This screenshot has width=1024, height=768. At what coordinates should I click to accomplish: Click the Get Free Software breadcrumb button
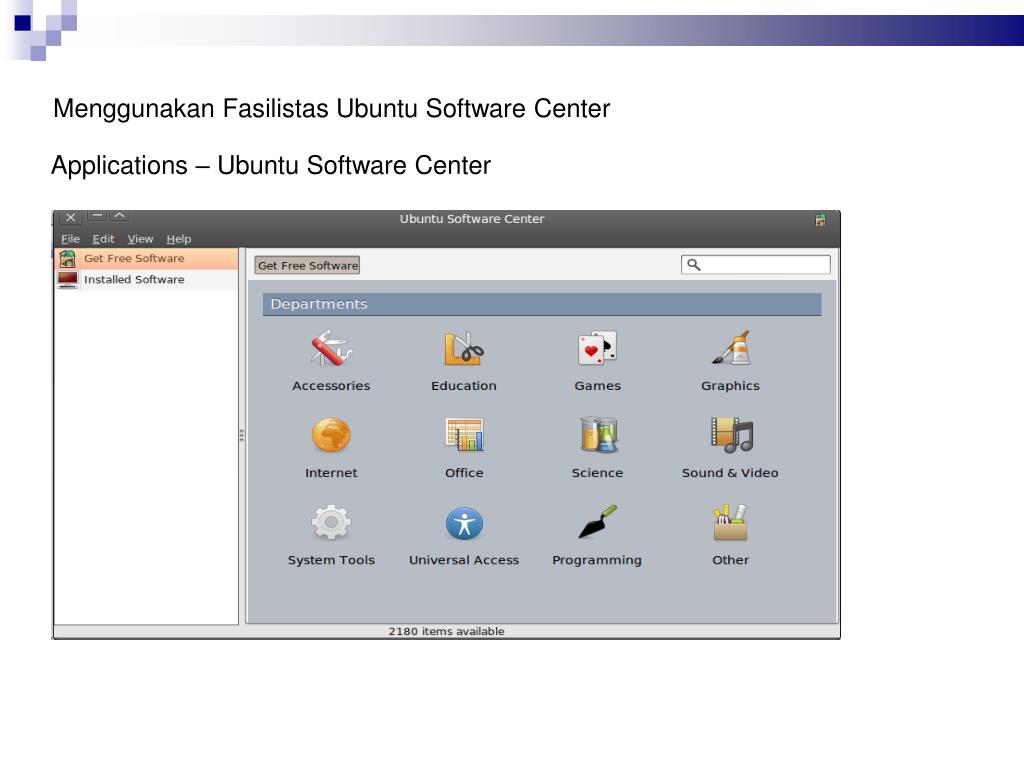(x=308, y=265)
